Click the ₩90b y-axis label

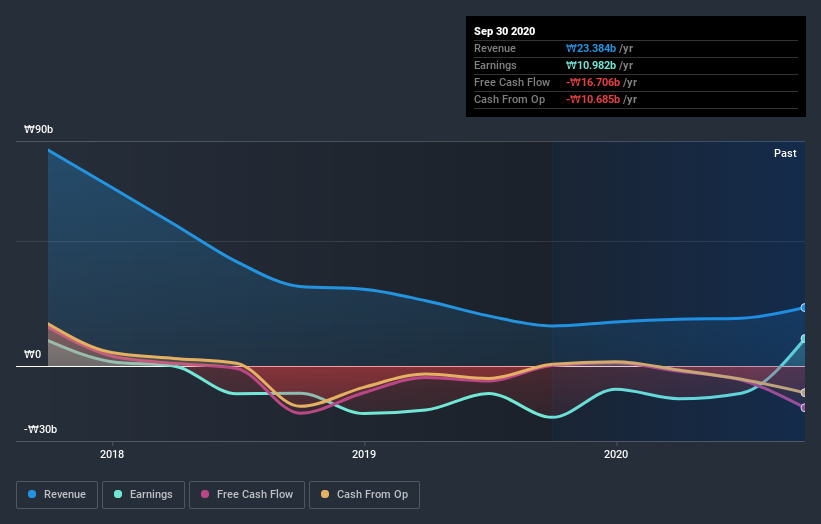tap(38, 129)
